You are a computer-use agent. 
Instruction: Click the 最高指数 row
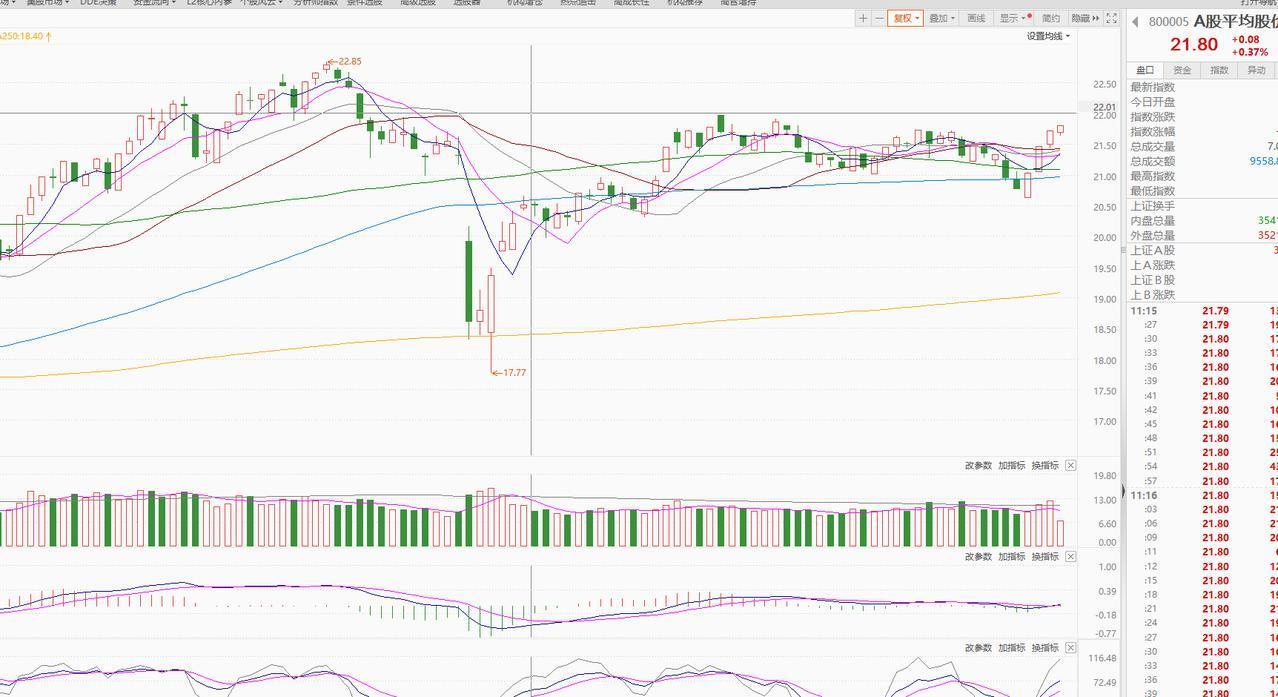(x=1203, y=176)
